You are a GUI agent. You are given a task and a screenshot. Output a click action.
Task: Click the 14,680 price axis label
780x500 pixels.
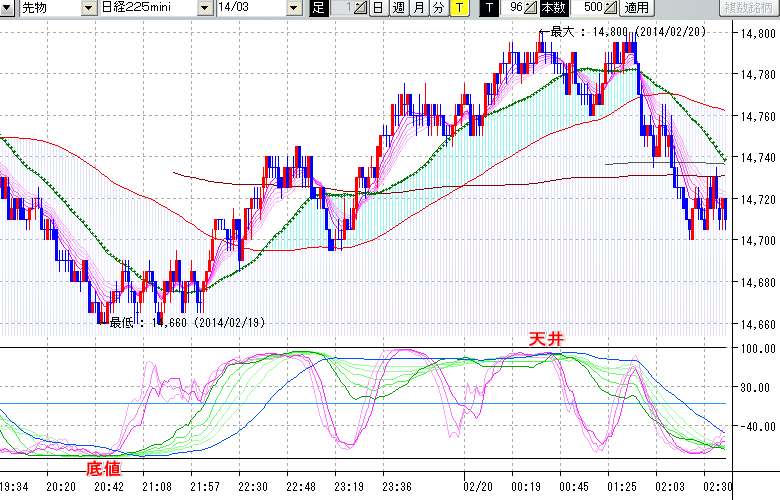(758, 283)
